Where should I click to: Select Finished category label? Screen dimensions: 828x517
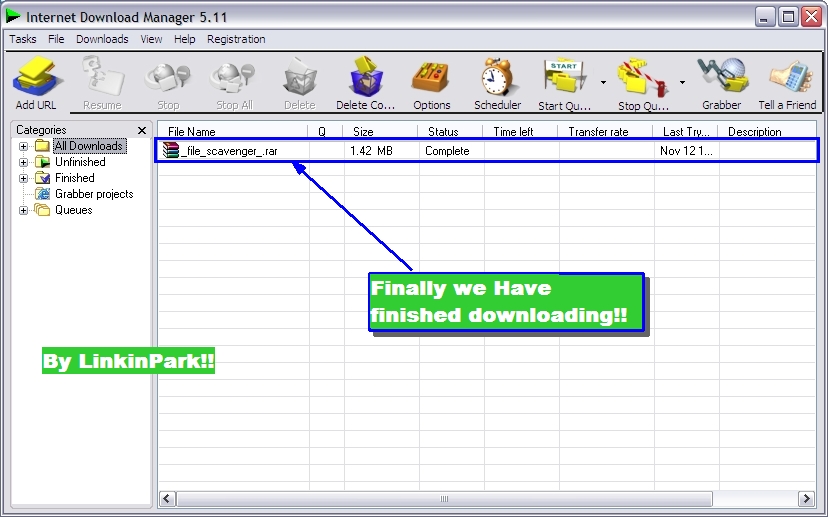tap(74, 178)
